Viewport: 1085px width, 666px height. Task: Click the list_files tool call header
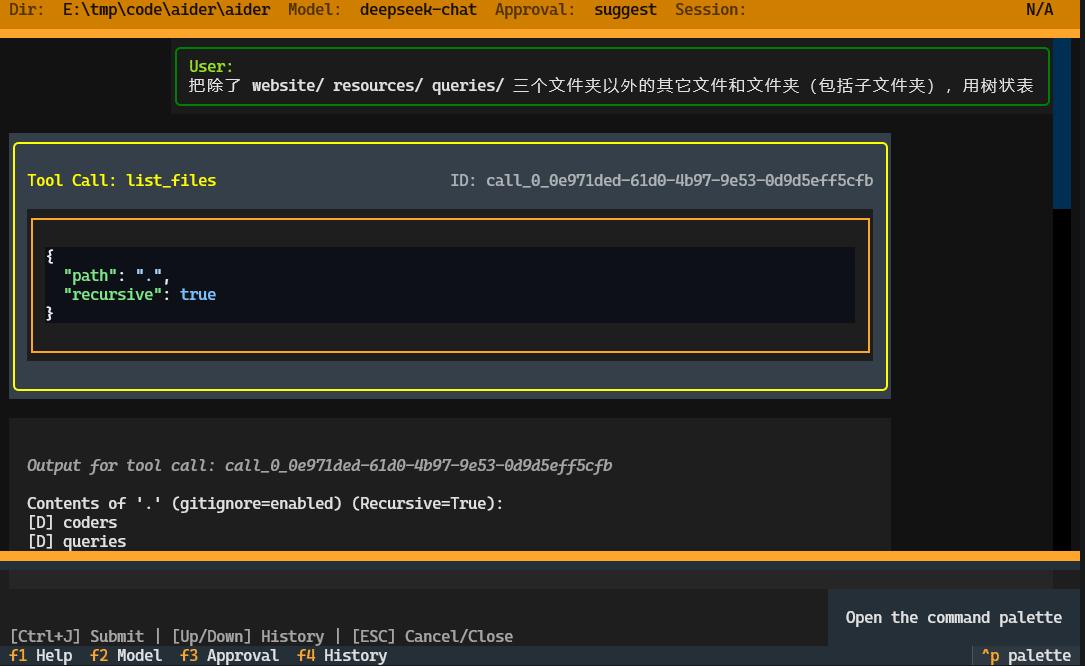coord(122,181)
